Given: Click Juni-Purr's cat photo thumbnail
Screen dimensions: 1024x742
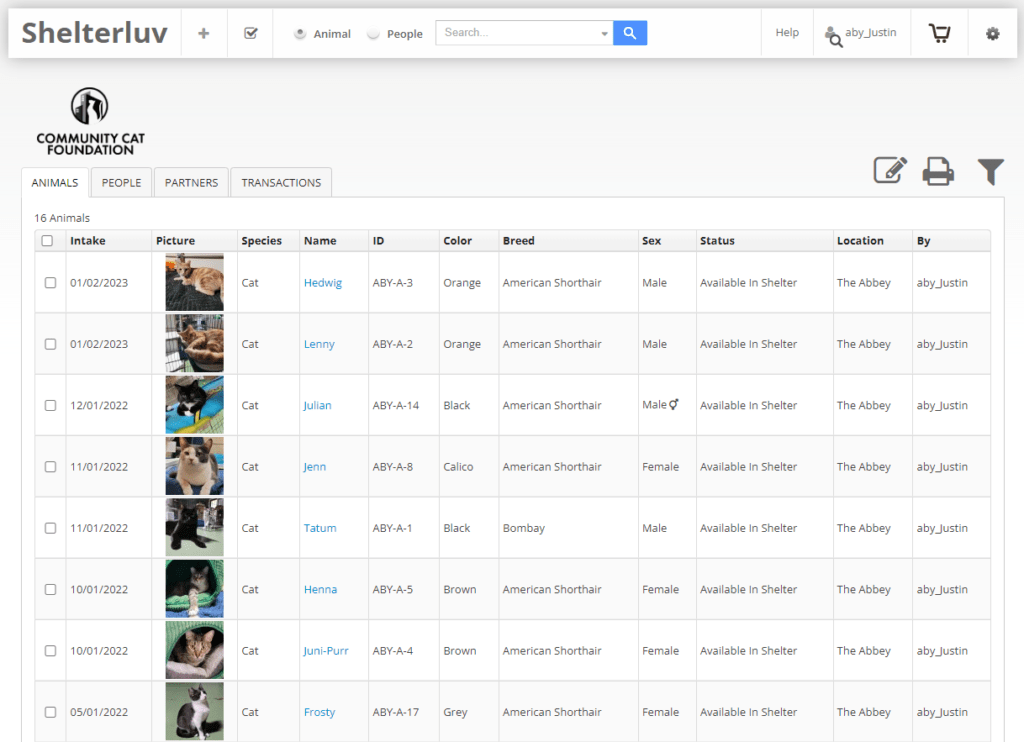Looking at the screenshot, I should (195, 651).
